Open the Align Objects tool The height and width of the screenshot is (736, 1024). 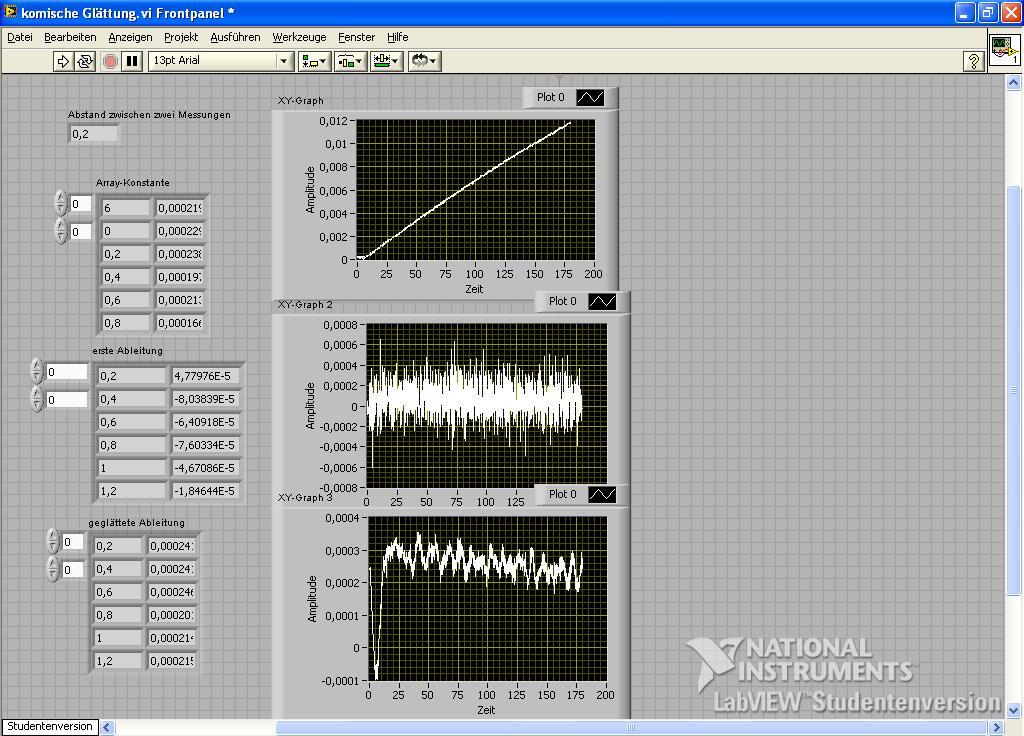(314, 61)
